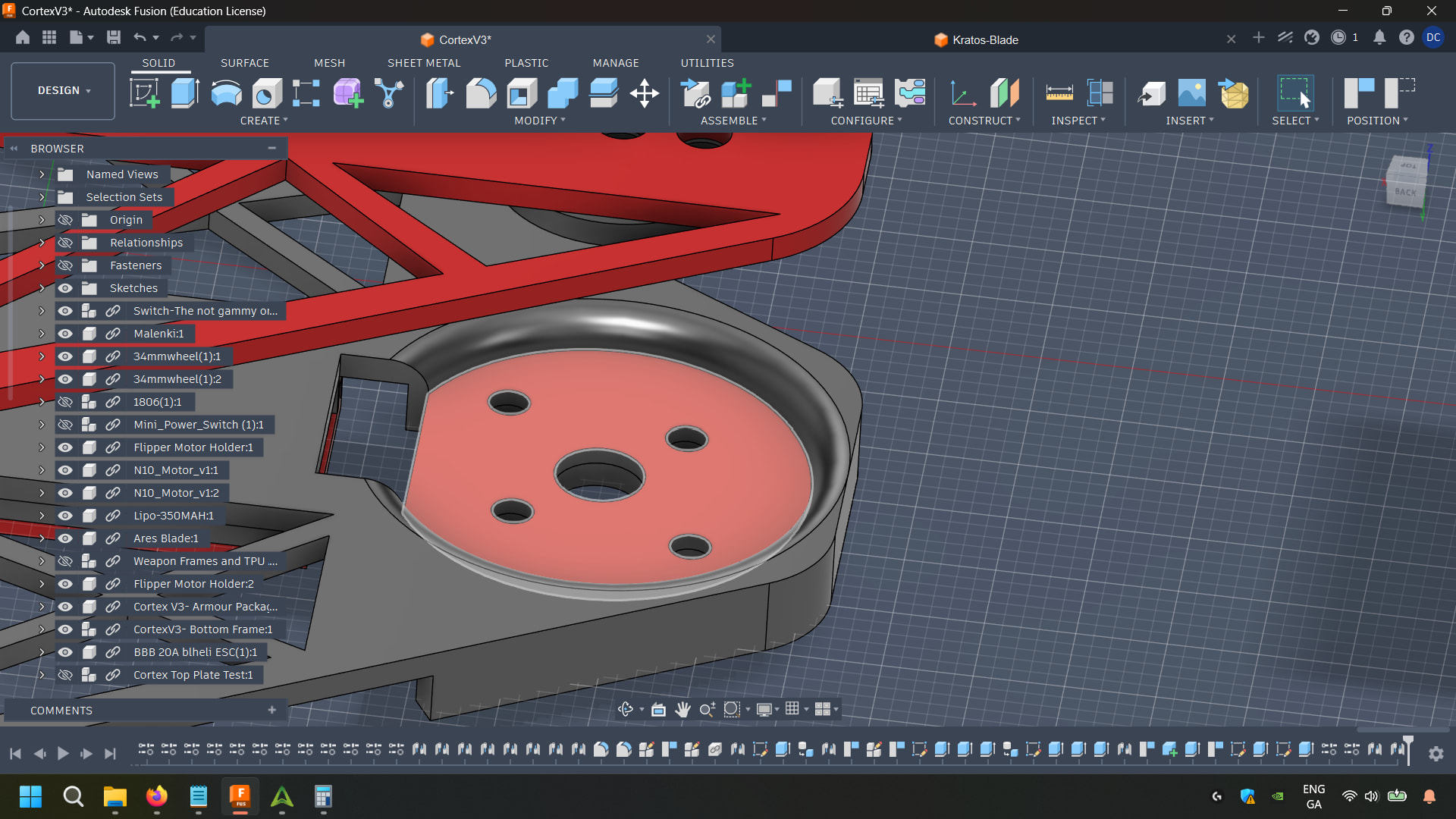This screenshot has height=819, width=1456.
Task: Click the Revolve tool in Create group
Action: tap(226, 93)
